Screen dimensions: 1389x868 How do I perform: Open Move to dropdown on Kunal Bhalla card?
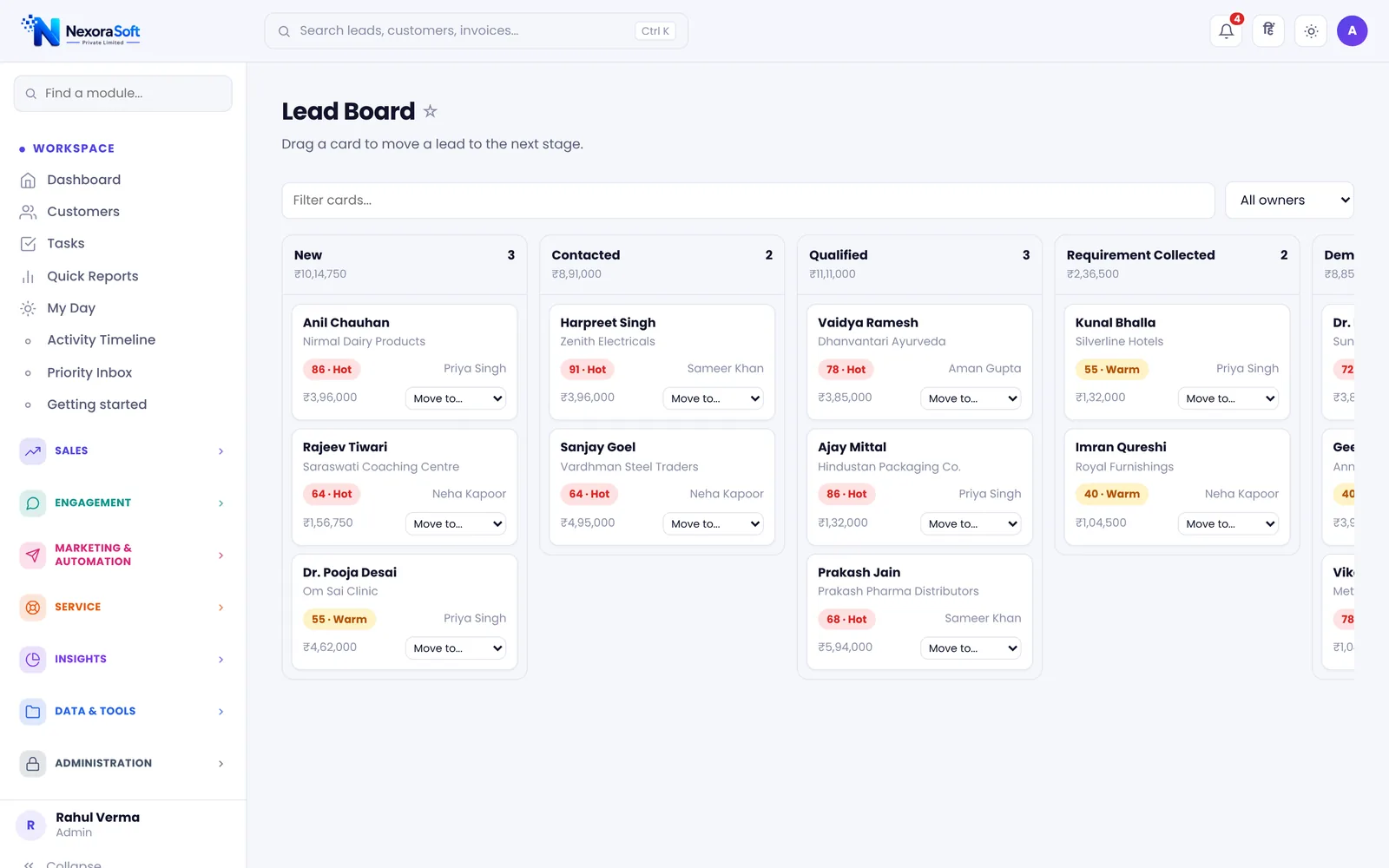pos(1228,398)
